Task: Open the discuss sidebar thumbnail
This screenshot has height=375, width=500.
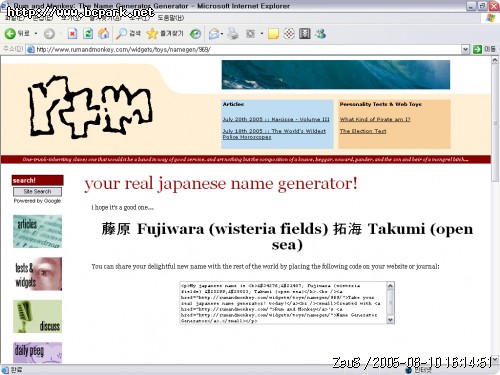Action: coord(37,316)
